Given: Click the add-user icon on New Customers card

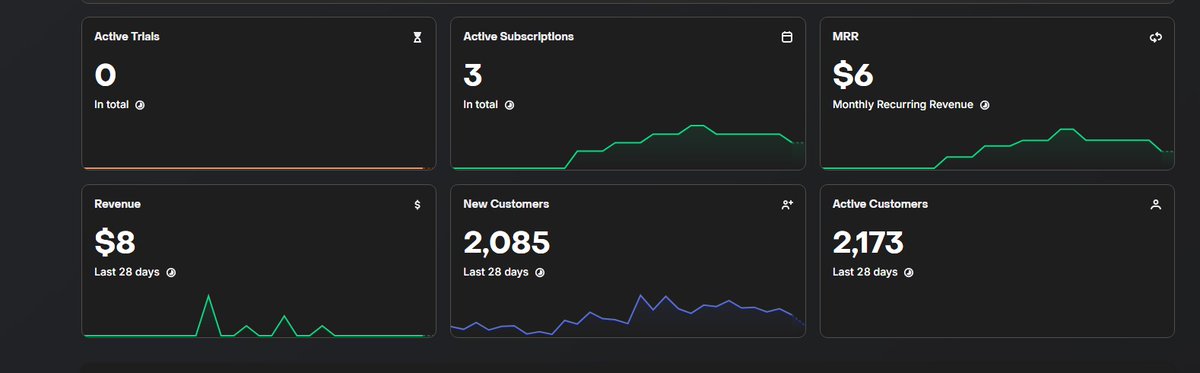Looking at the screenshot, I should tap(787, 204).
